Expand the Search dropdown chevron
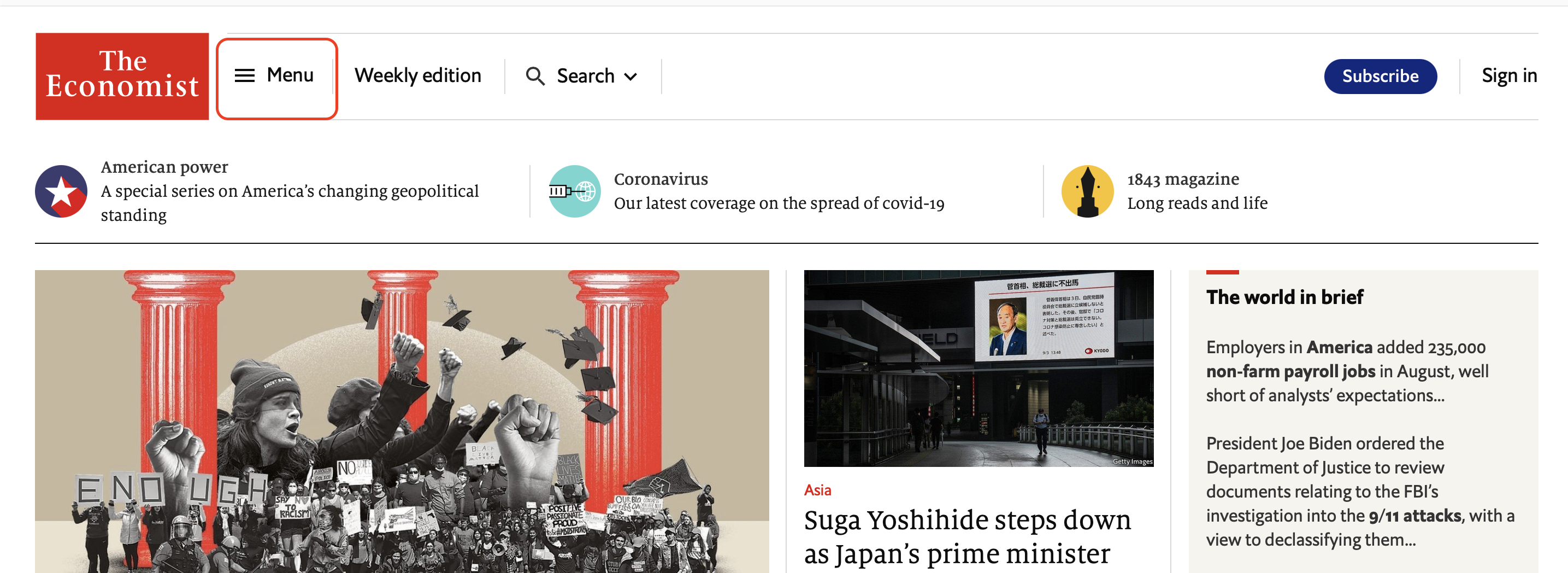 [x=630, y=77]
